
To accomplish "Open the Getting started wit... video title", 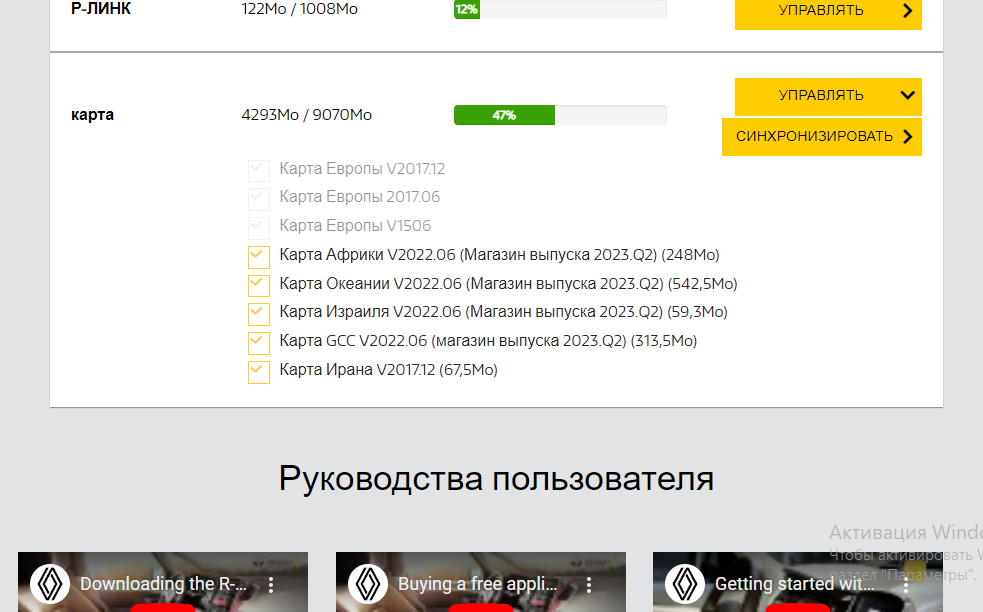I will pyautogui.click(x=794, y=584).
